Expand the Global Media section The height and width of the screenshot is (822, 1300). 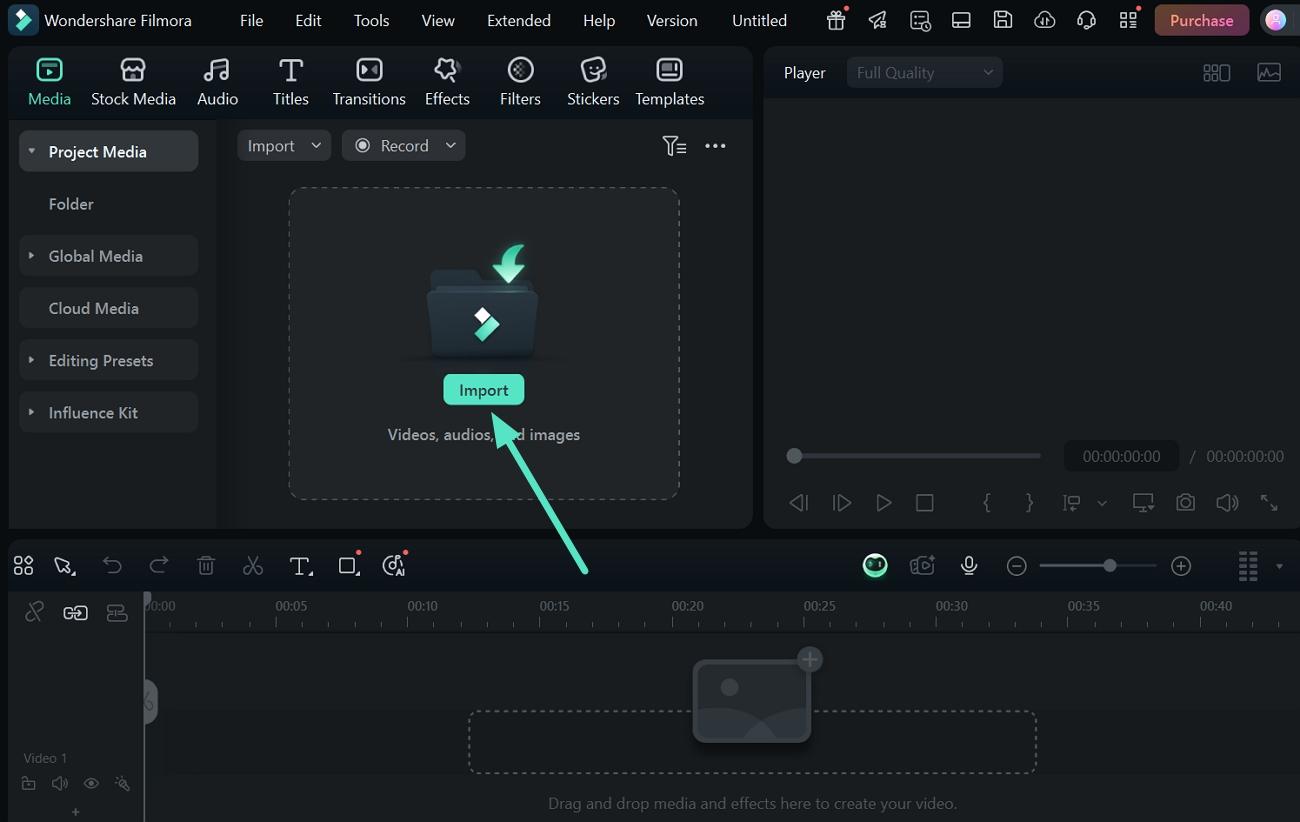click(x=31, y=256)
